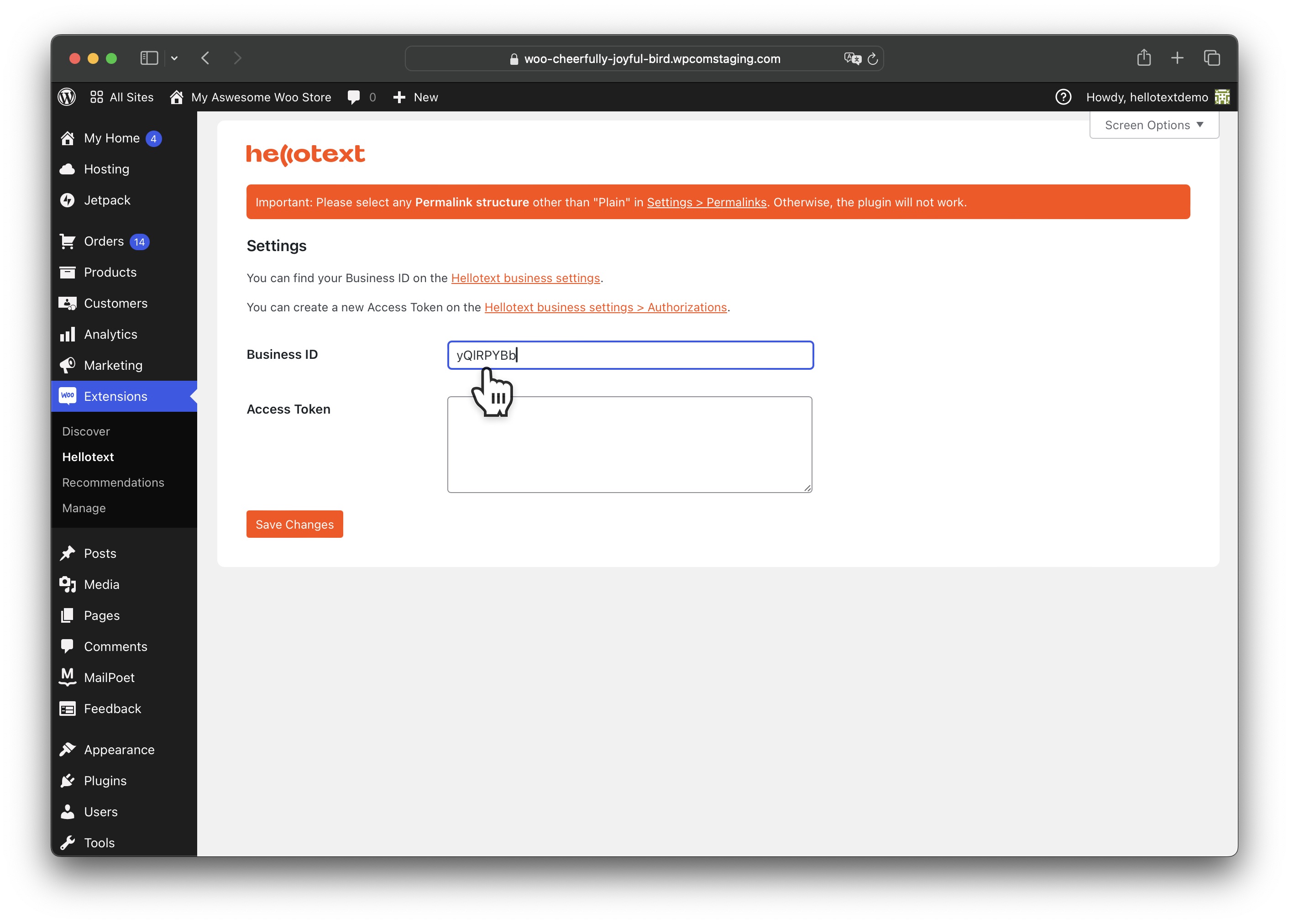Toggle the Safari sidebar icon
This screenshot has height=924, width=1289.
149,58
